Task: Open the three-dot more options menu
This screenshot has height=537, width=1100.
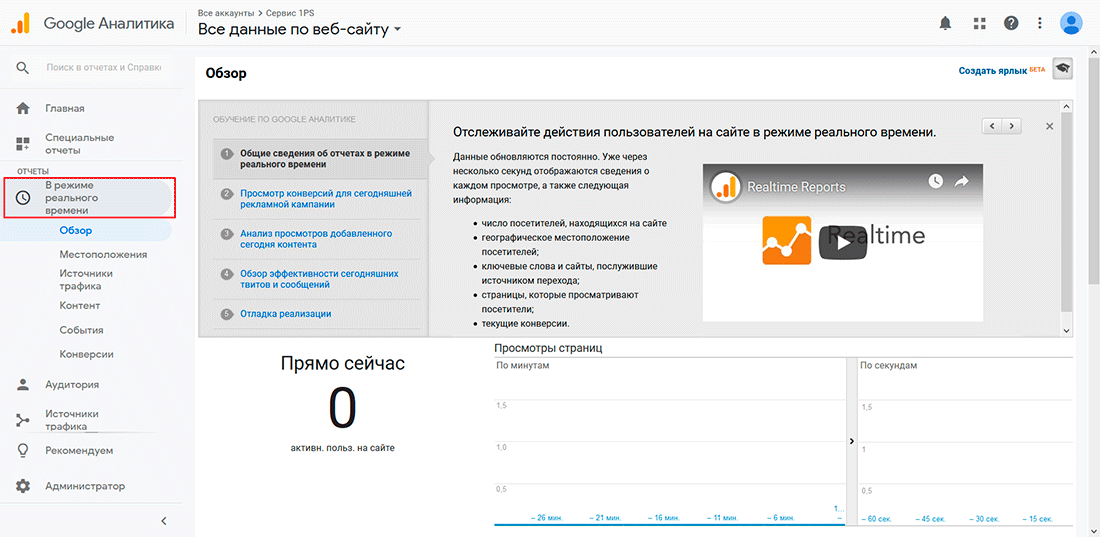Action: (1040, 23)
